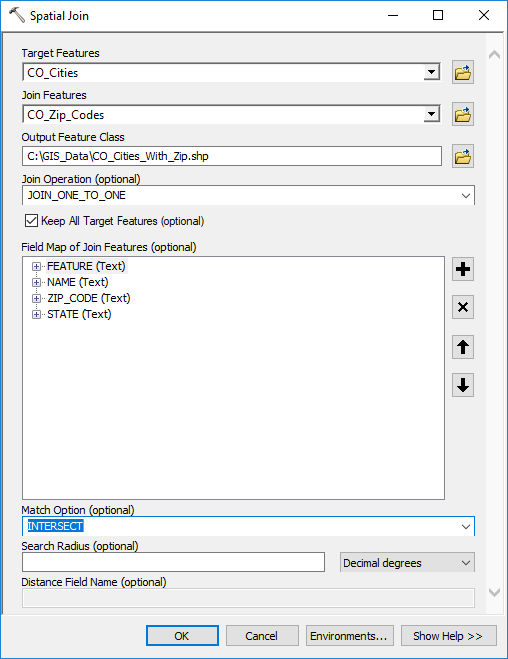508x659 pixels.
Task: Click the Search Radius input field
Action: [174, 562]
